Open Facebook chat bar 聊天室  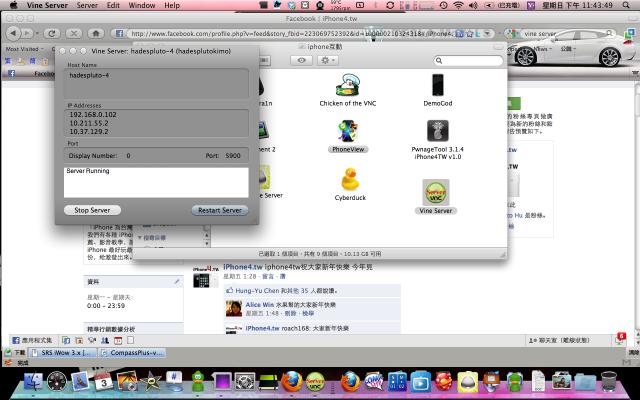pos(559,340)
